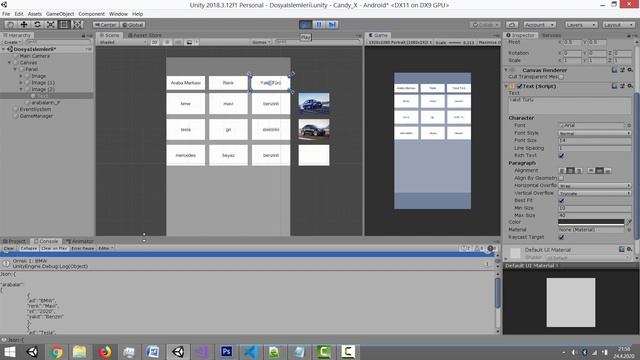Click the Color swatch in Text component
This screenshot has width=640, height=360.
click(591, 222)
